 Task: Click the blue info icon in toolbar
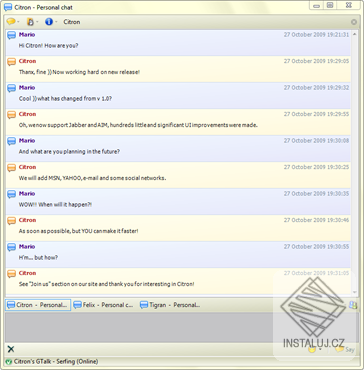pyautogui.click(x=49, y=22)
